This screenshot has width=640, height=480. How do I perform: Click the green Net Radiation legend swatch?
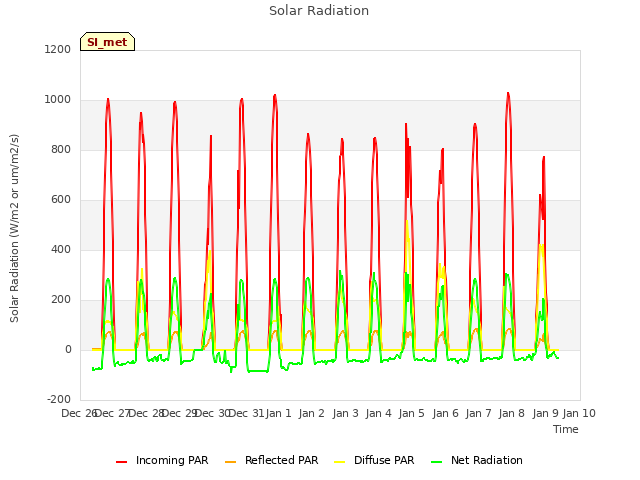click(x=437, y=462)
